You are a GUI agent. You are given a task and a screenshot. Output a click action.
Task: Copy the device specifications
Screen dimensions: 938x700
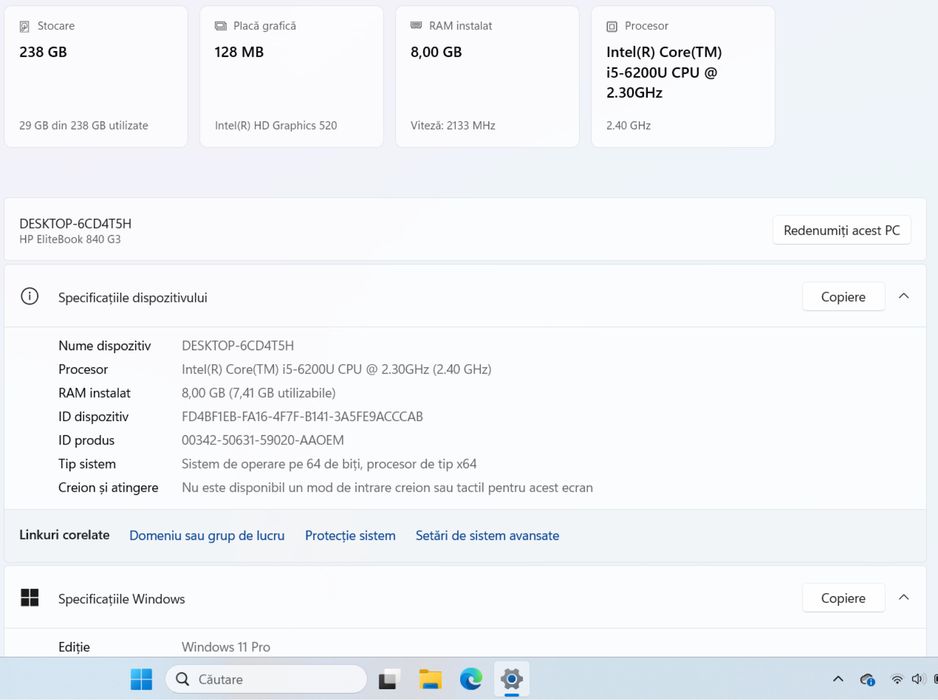[x=843, y=297]
